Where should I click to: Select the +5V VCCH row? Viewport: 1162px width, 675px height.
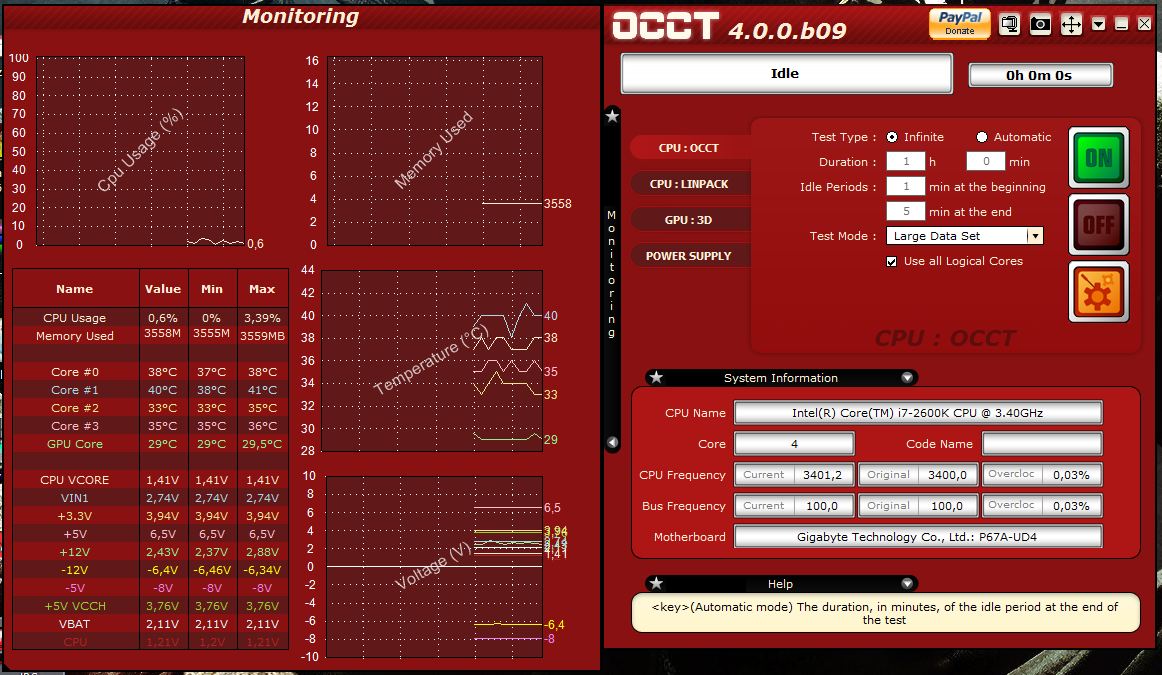pos(150,606)
